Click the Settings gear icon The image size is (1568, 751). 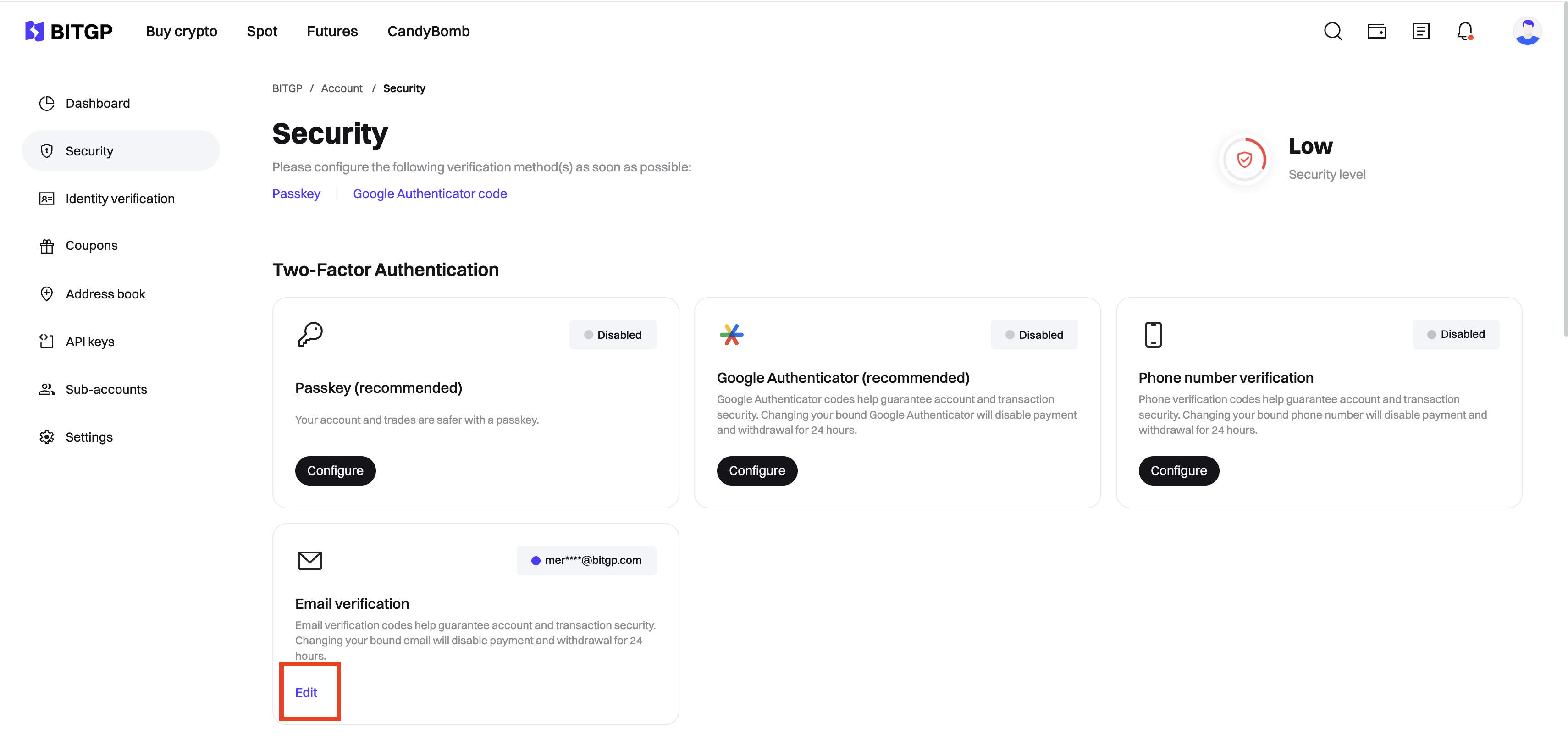click(x=47, y=437)
